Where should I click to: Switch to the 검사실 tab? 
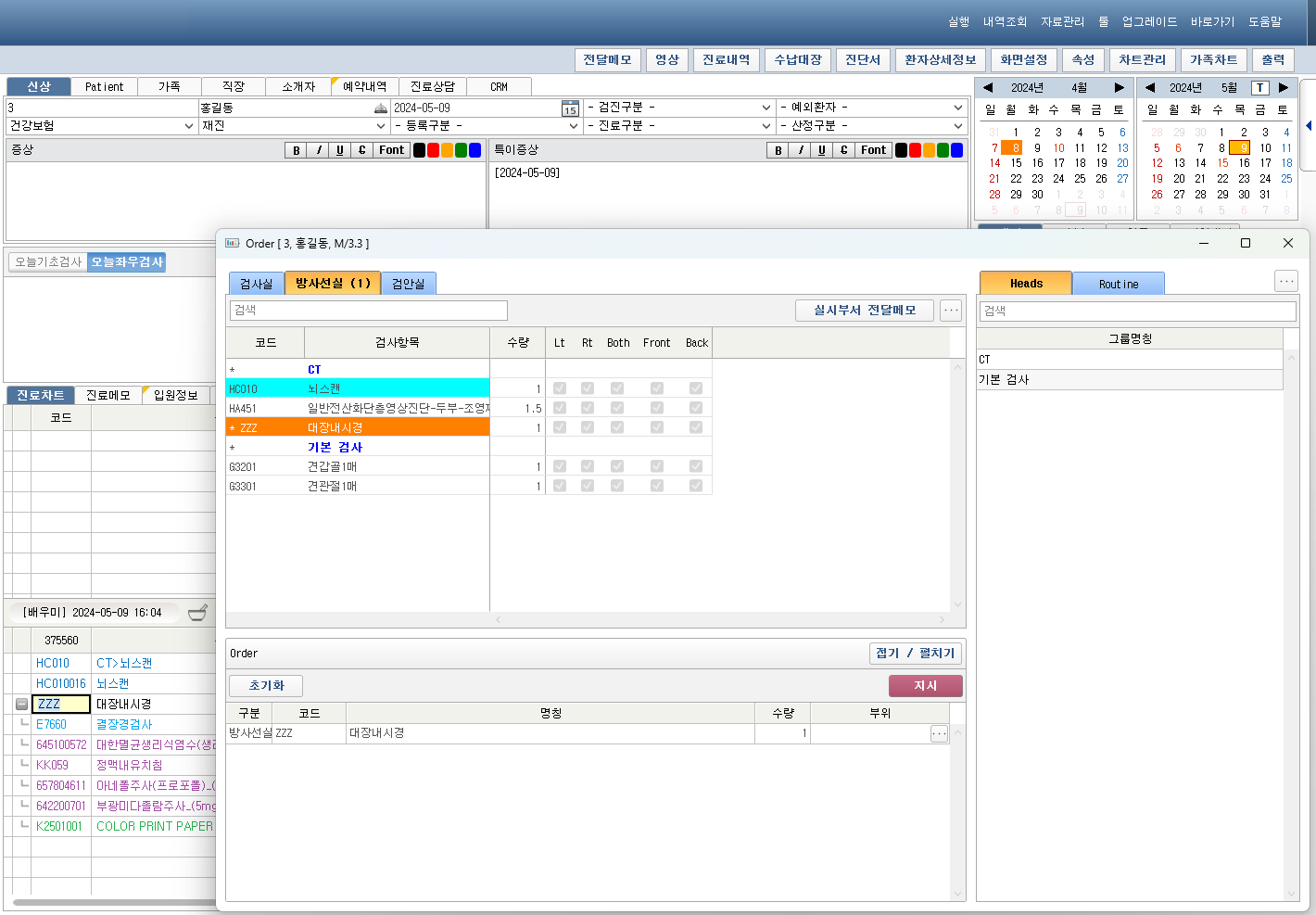coord(256,284)
